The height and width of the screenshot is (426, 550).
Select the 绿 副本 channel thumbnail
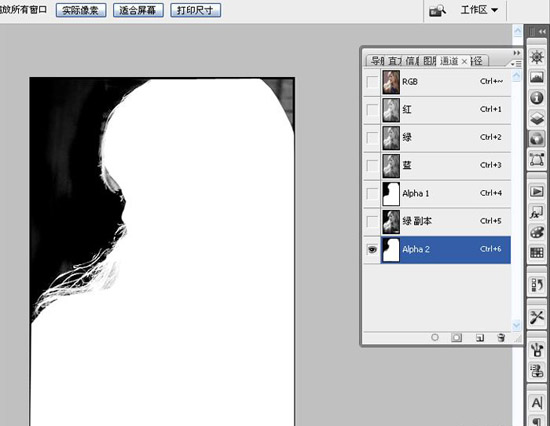coord(391,221)
